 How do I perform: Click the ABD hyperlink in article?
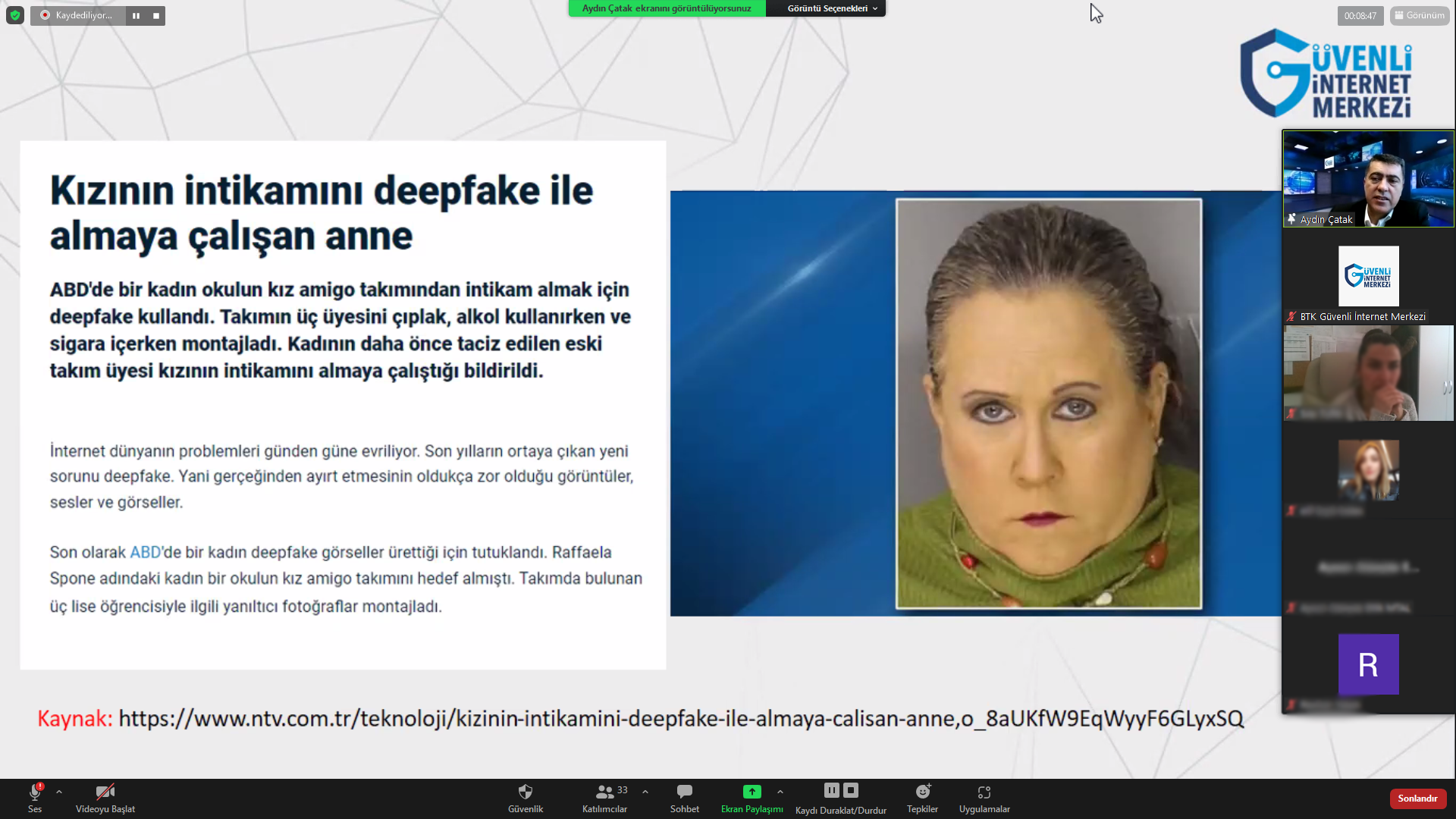coord(145,552)
